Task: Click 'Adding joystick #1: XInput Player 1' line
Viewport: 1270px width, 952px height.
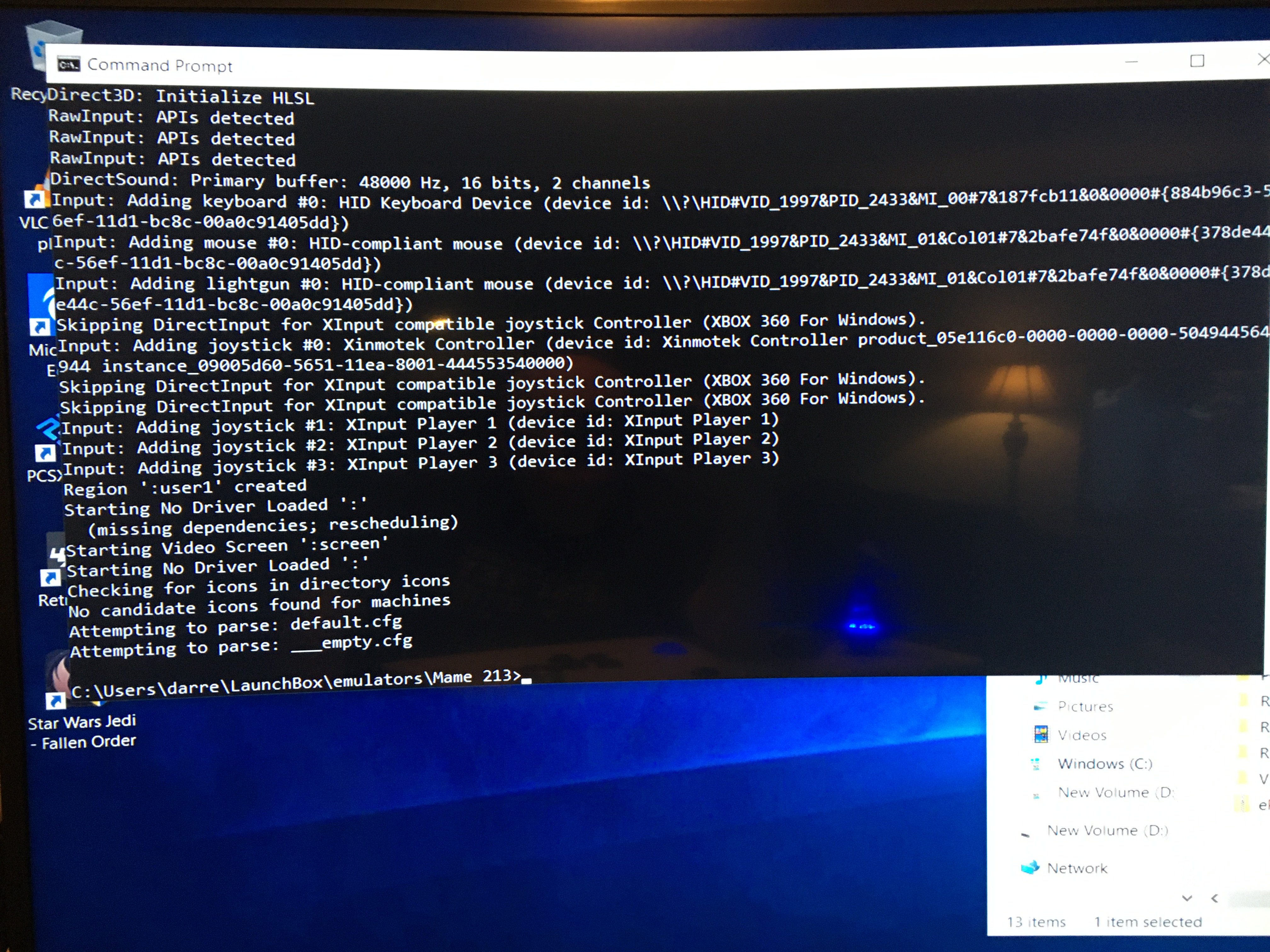Action: coord(420,424)
